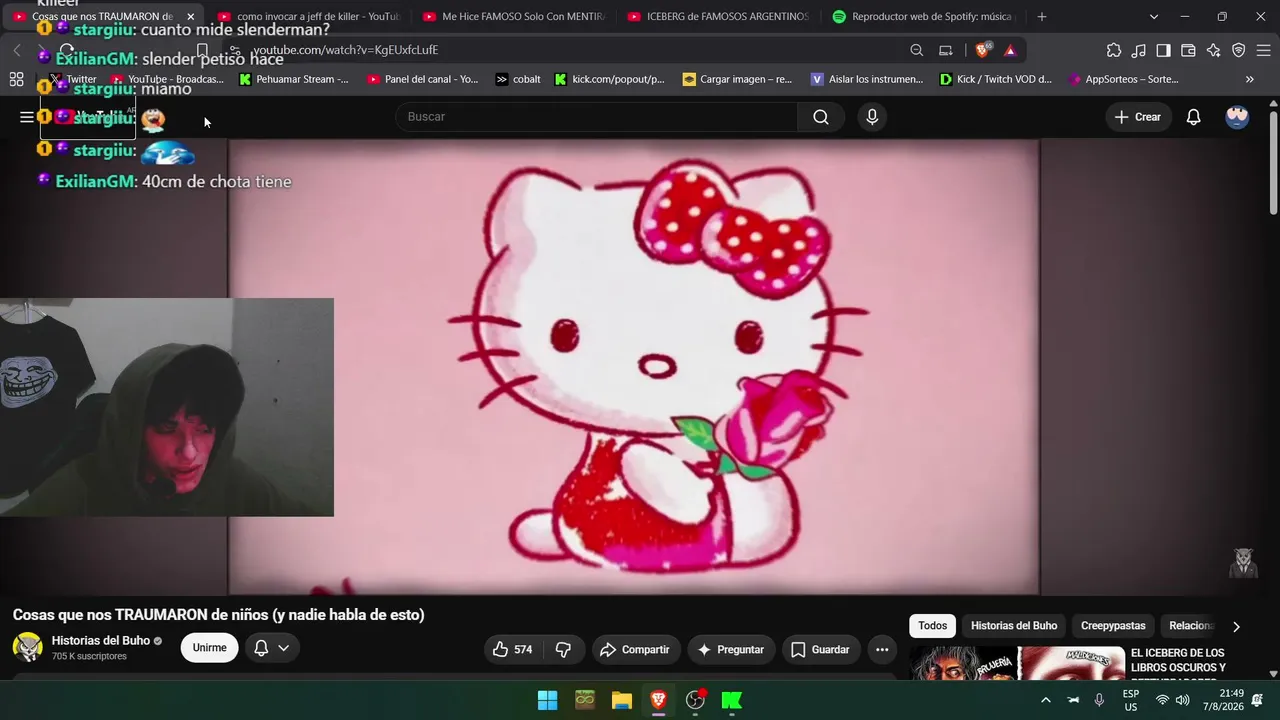Image resolution: width=1280 pixels, height=720 pixels.
Task: Open the Kick app taskbar icon
Action: click(x=732, y=700)
